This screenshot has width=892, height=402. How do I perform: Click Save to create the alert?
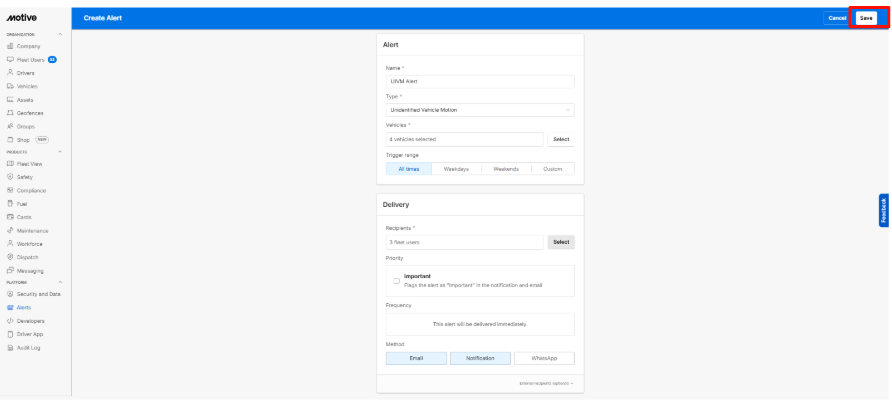pos(866,17)
